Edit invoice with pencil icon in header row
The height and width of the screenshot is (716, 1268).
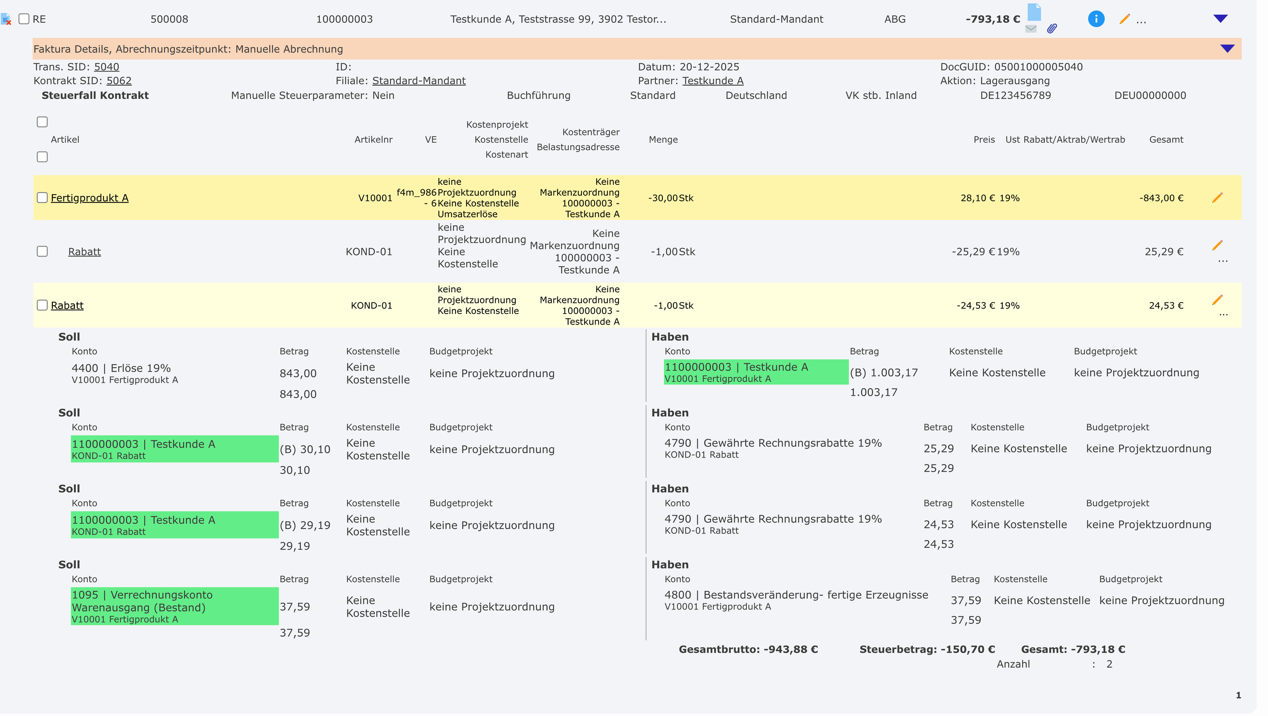(x=1124, y=19)
